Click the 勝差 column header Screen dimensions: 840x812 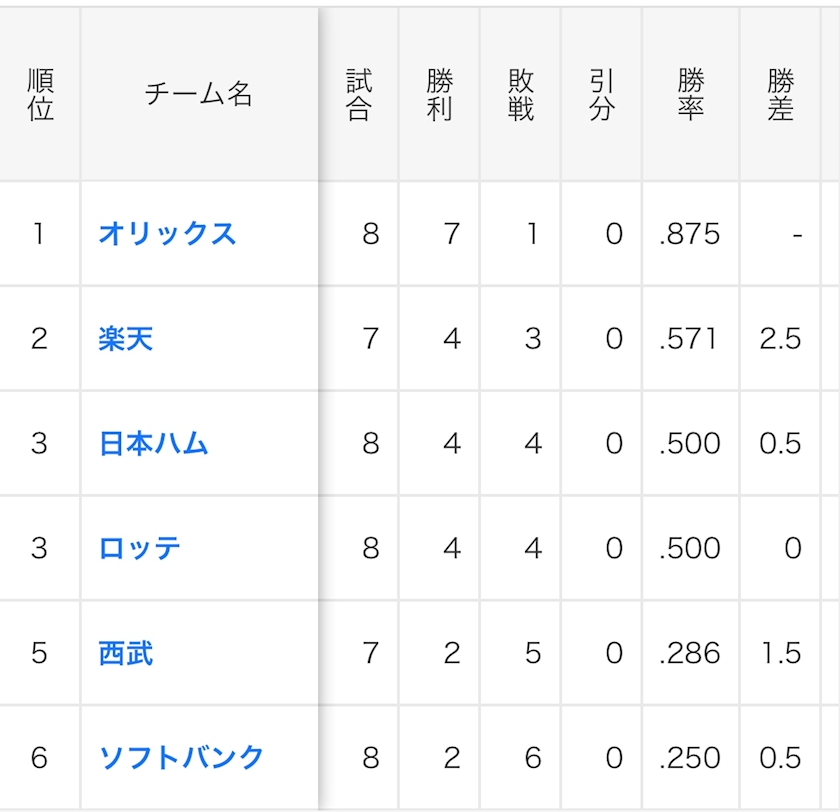(781, 95)
